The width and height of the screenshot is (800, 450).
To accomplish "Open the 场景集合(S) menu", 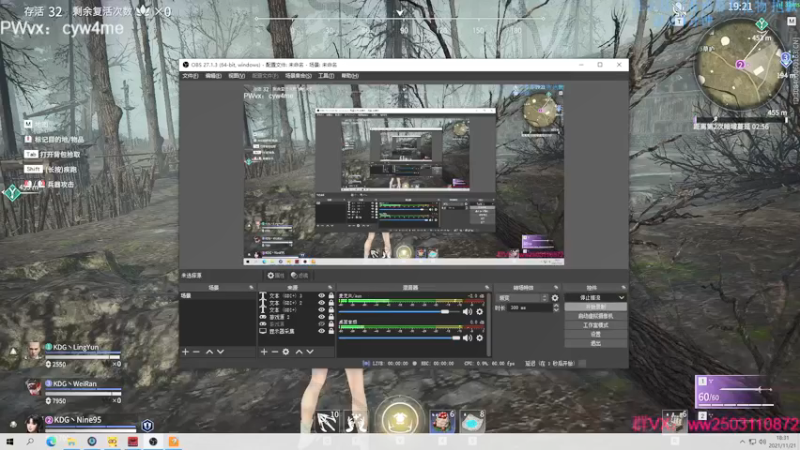I will [298, 76].
